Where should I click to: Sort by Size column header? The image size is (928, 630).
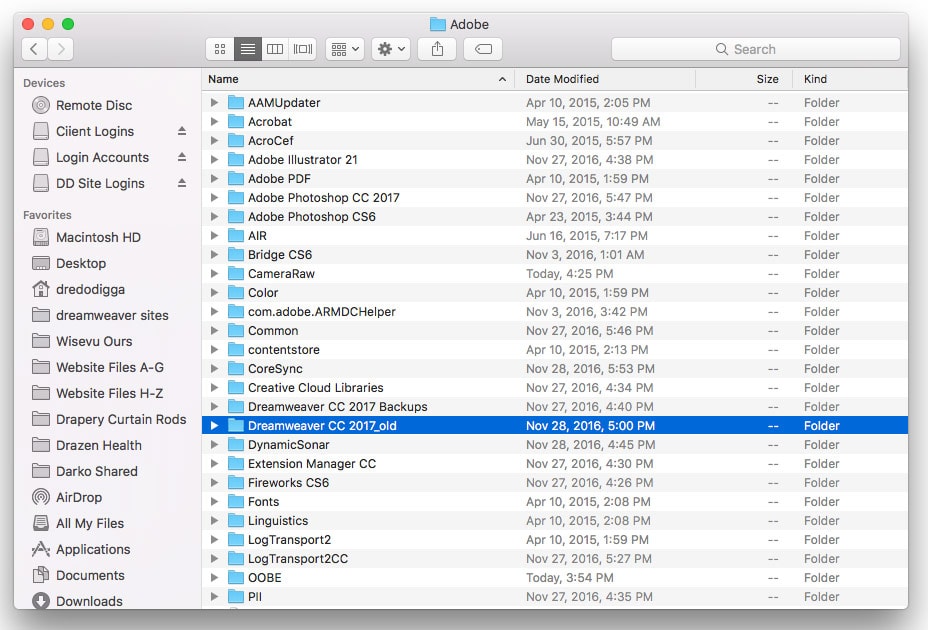coord(744,79)
